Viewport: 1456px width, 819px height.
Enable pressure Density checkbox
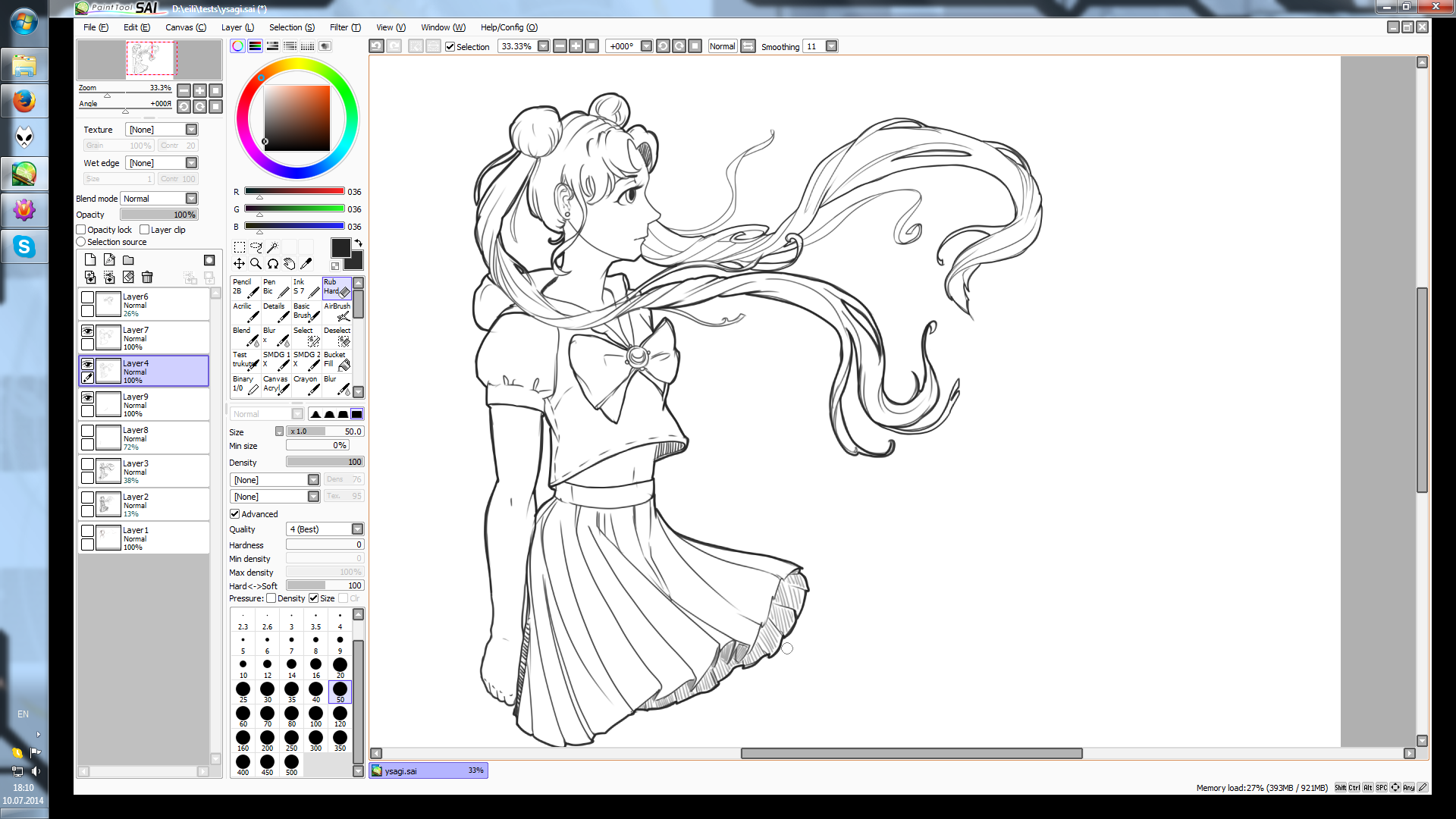click(271, 598)
